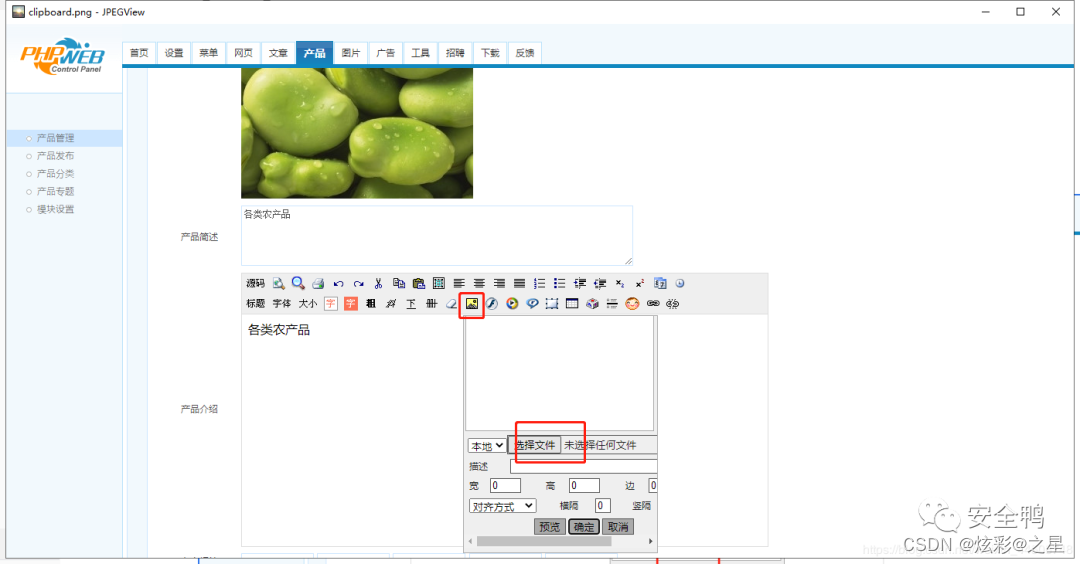1080x564 pixels.
Task: Open the 本地 source dropdown
Action: click(x=487, y=446)
